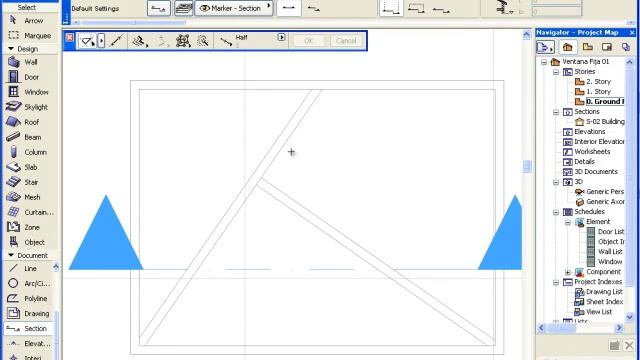Screen dimensions: 640x360
Task: Activate the Roof tool
Action: pos(24,122)
